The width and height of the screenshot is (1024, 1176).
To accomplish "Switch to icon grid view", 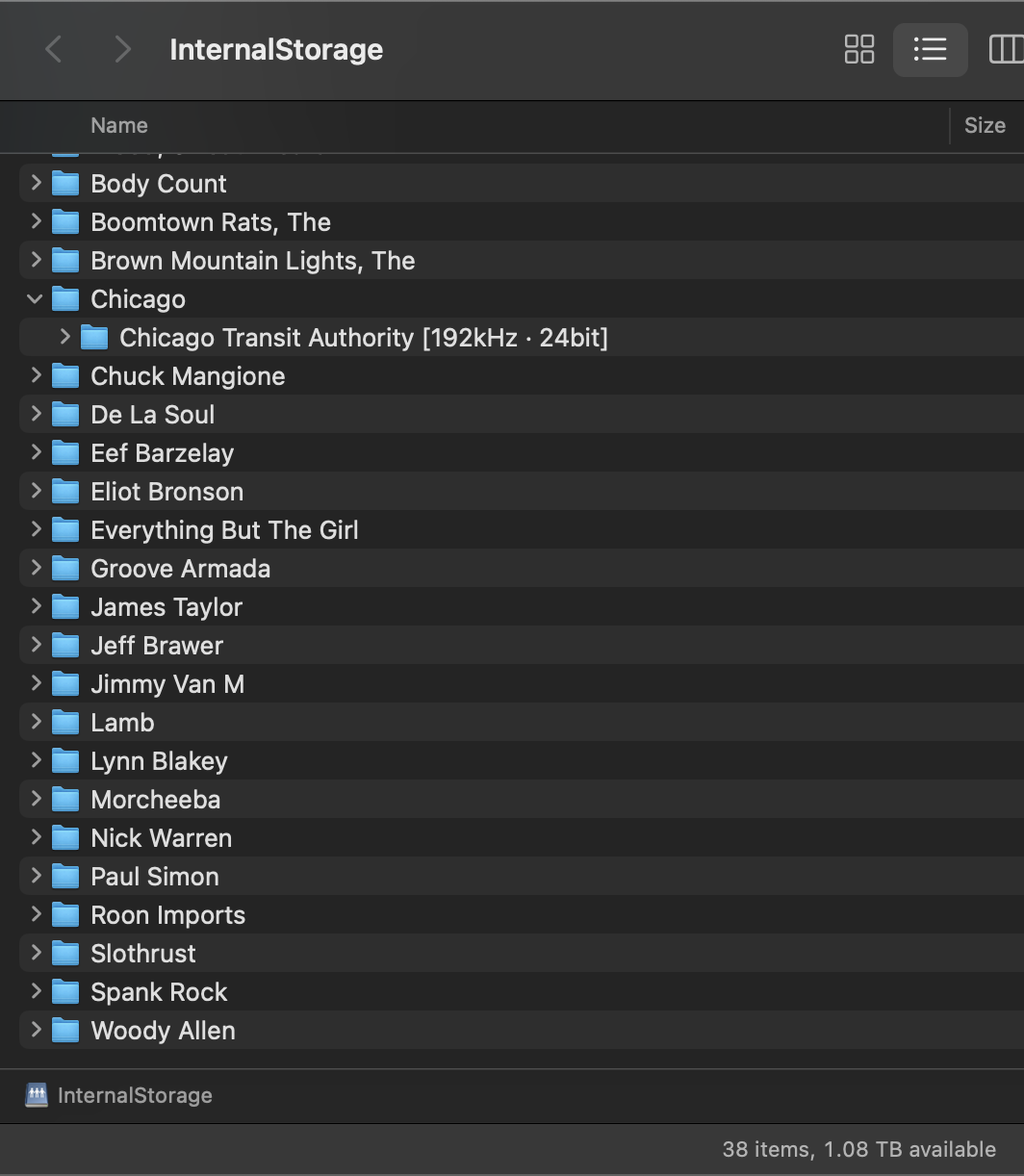I will point(858,49).
